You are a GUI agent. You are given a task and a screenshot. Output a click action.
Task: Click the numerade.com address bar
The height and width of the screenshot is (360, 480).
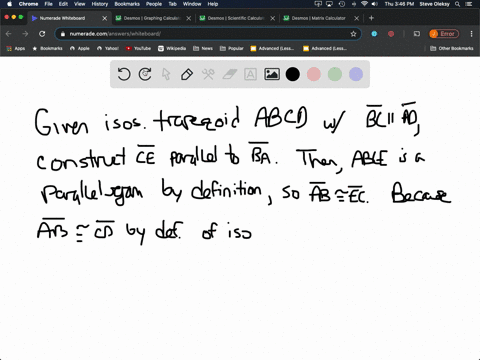[x=208, y=34]
